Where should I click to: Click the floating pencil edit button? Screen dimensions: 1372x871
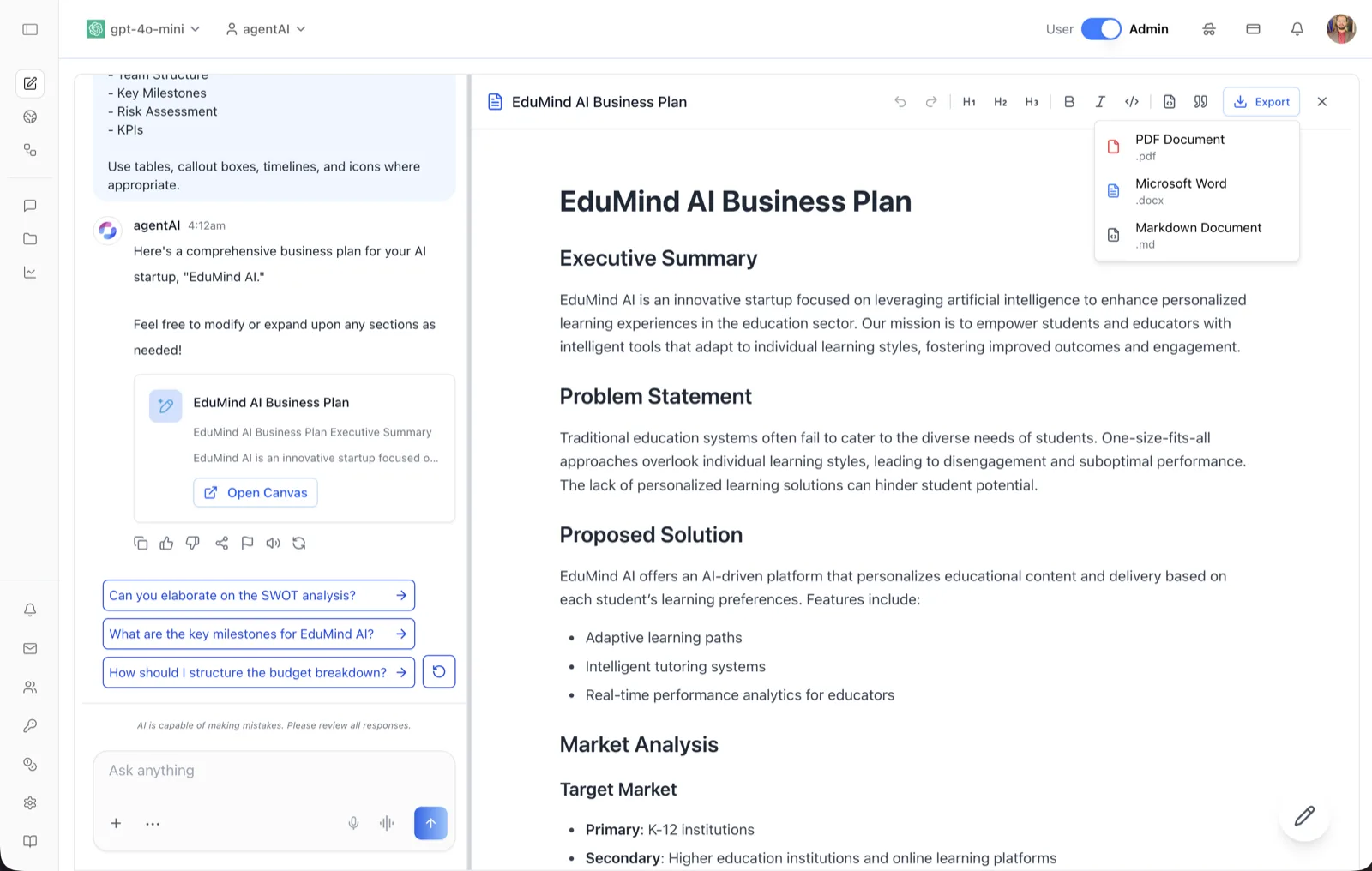(1304, 816)
